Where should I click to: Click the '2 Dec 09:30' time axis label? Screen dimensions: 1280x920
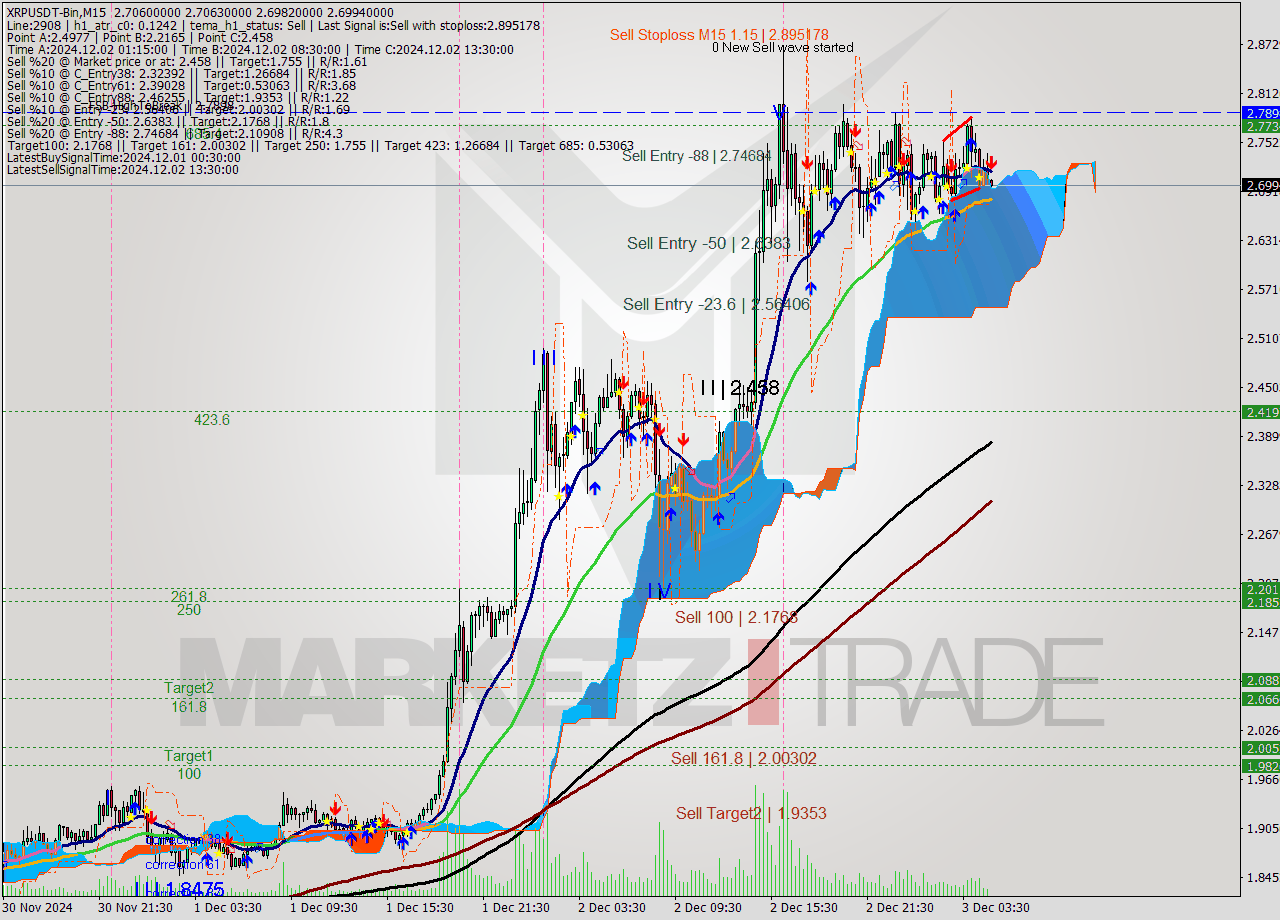707,908
